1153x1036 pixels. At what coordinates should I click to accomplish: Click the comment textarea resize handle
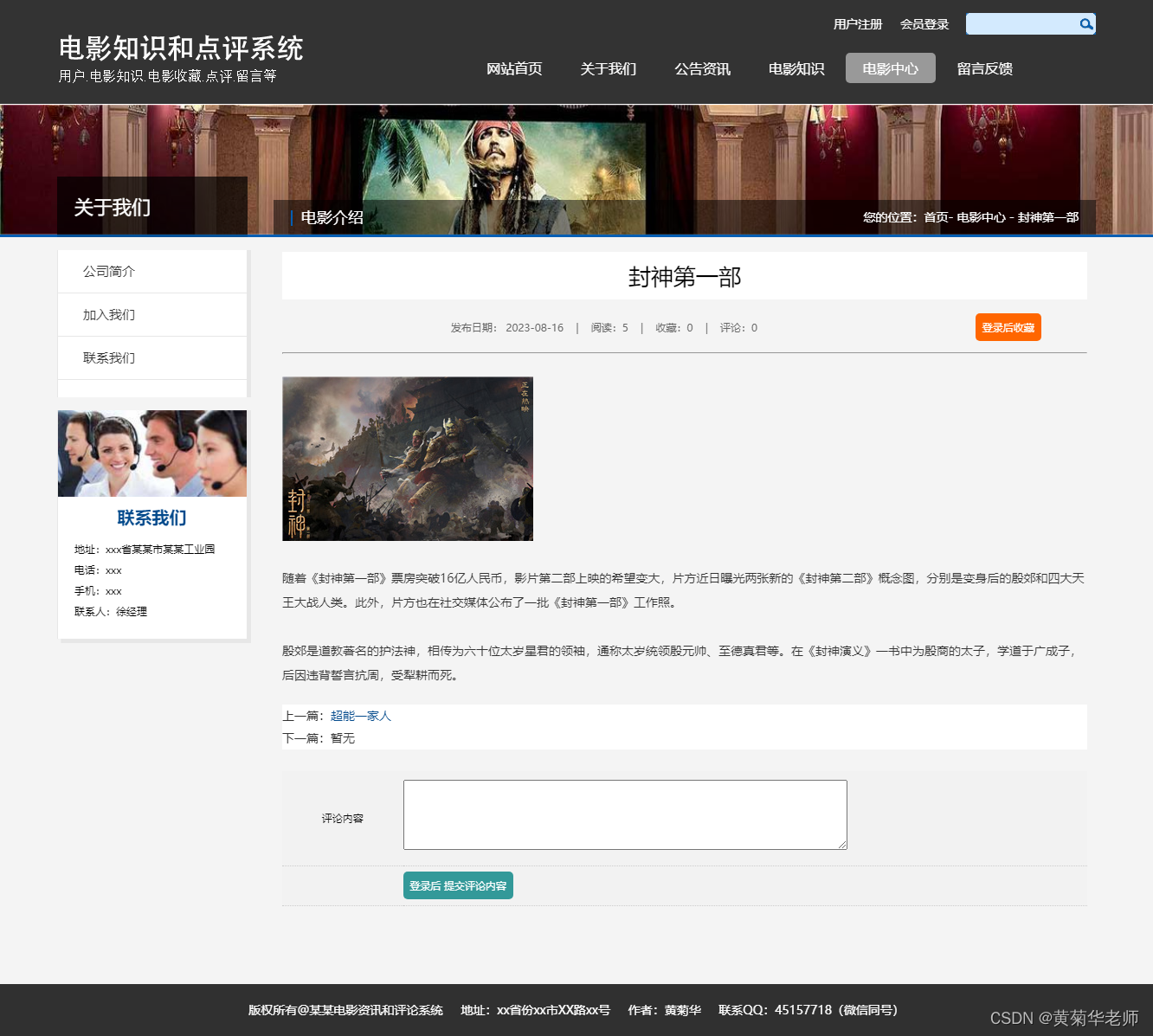pyautogui.click(x=842, y=845)
